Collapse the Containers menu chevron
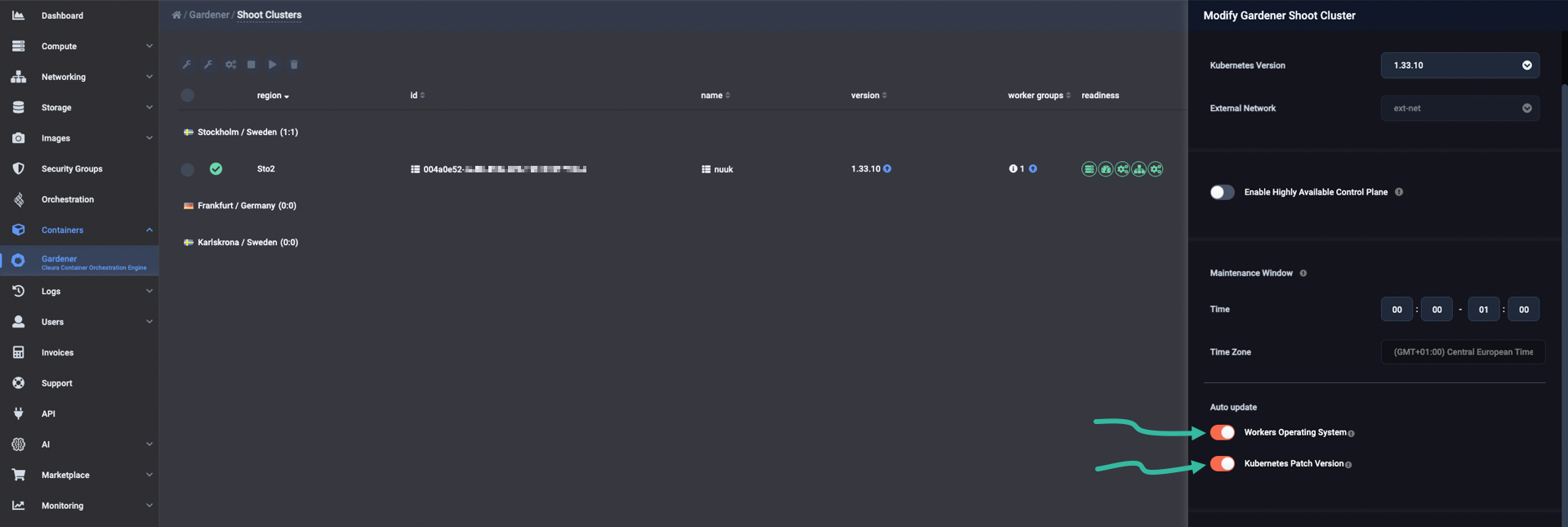Screen dimensions: 1568x527 [x=149, y=230]
